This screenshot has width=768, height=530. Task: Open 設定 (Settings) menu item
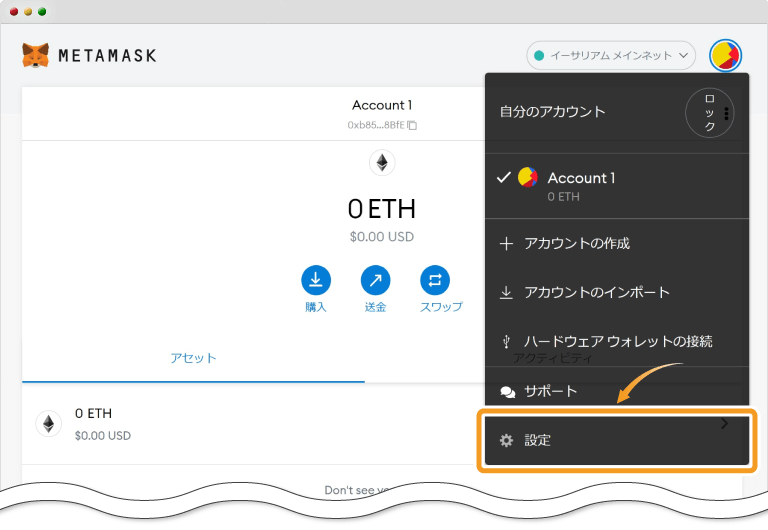click(x=617, y=440)
